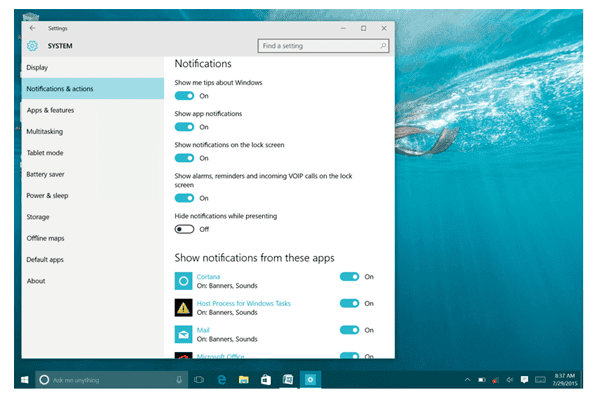
Task: Open Action Center from the tray
Action: (524, 379)
